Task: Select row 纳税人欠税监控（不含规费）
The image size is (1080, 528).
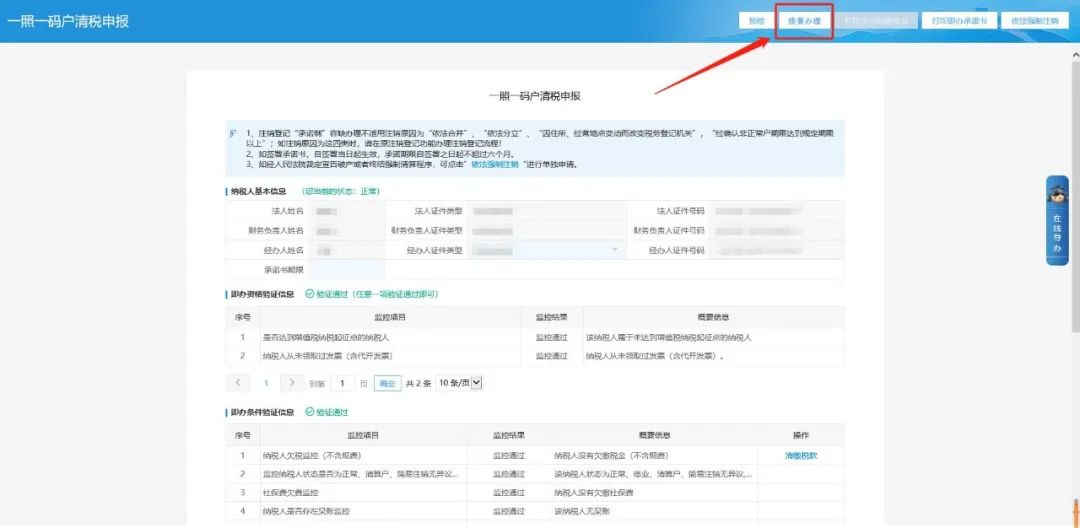Action: [x=534, y=456]
